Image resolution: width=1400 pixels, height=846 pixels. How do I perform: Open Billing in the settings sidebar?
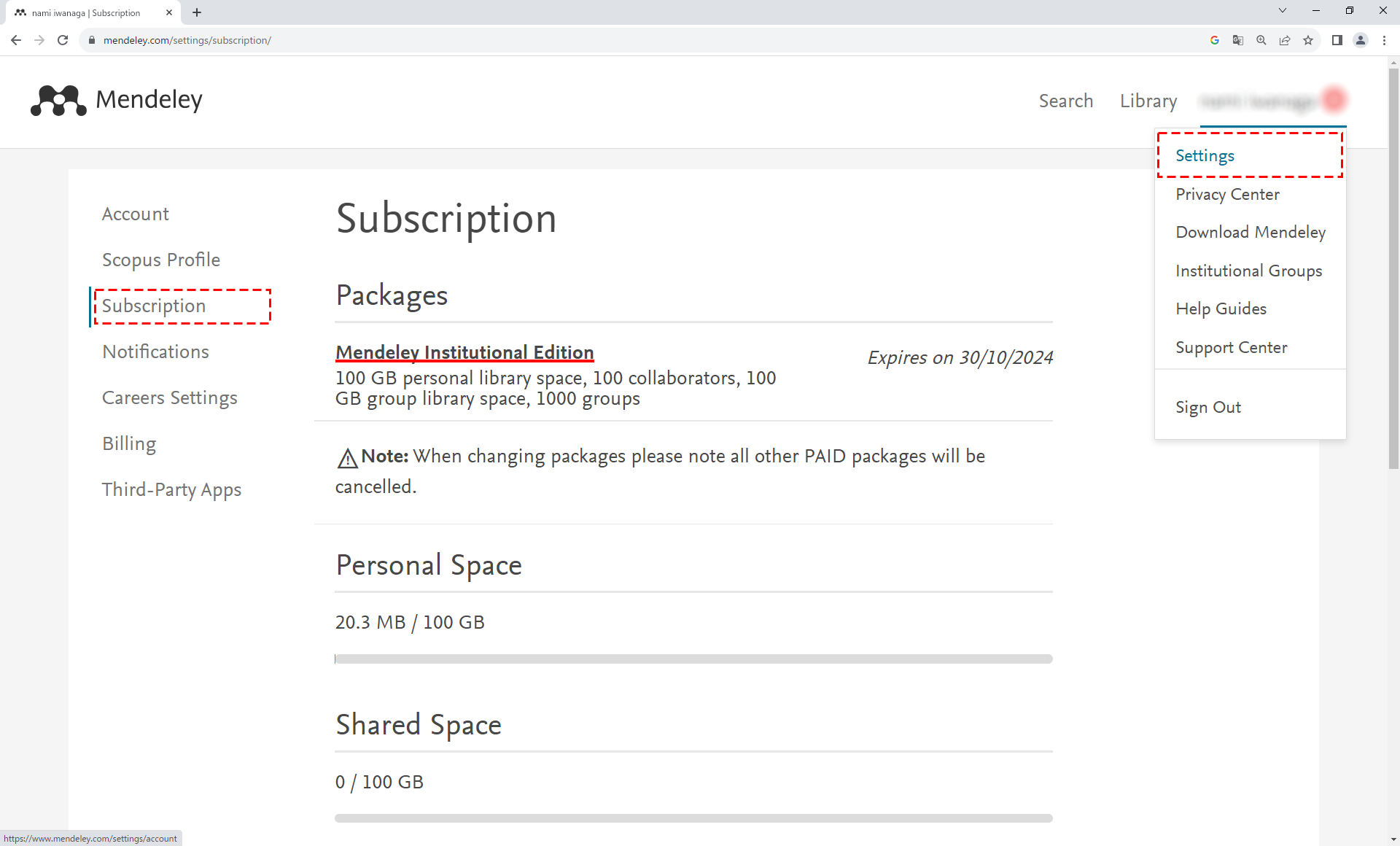tap(129, 443)
